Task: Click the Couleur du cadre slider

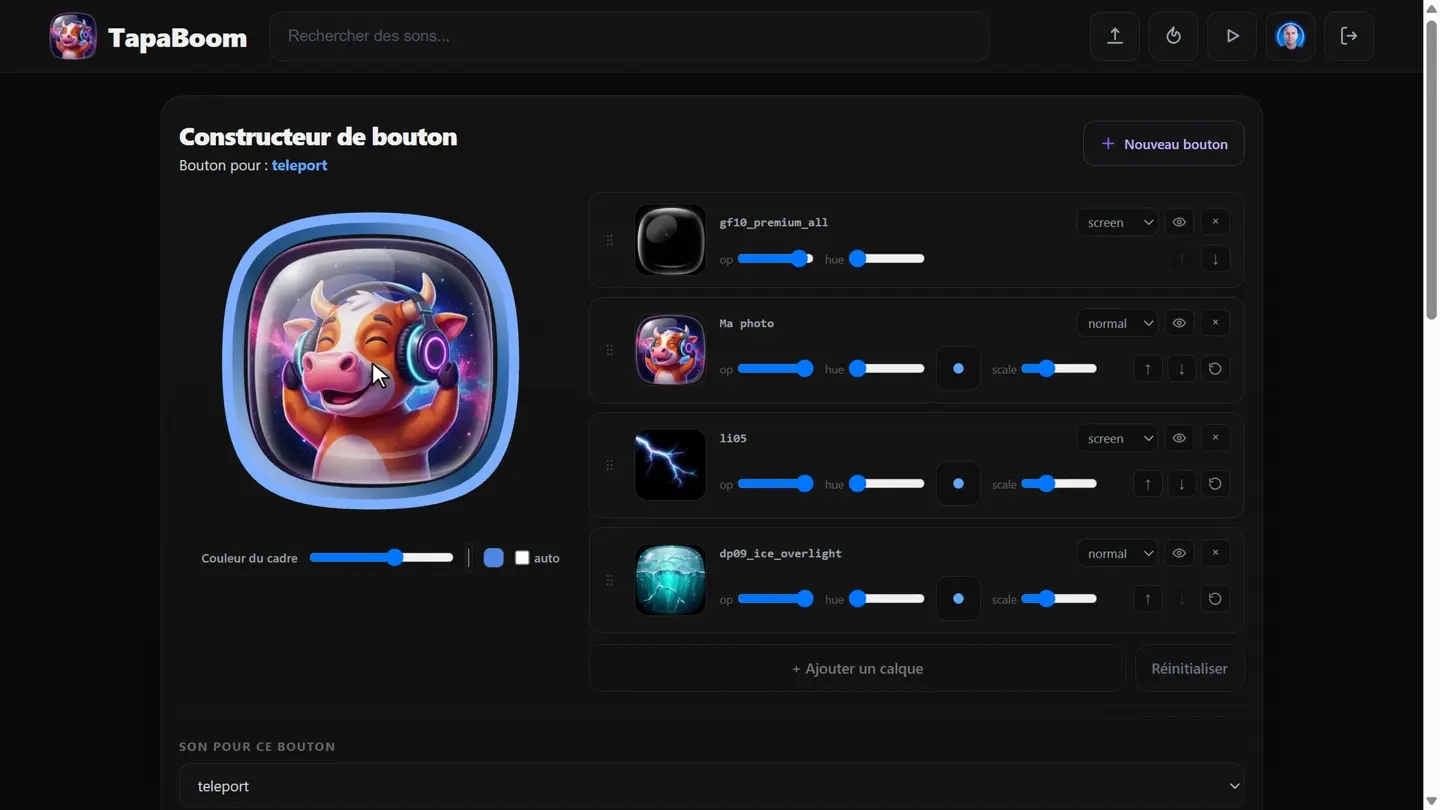Action: 382,558
